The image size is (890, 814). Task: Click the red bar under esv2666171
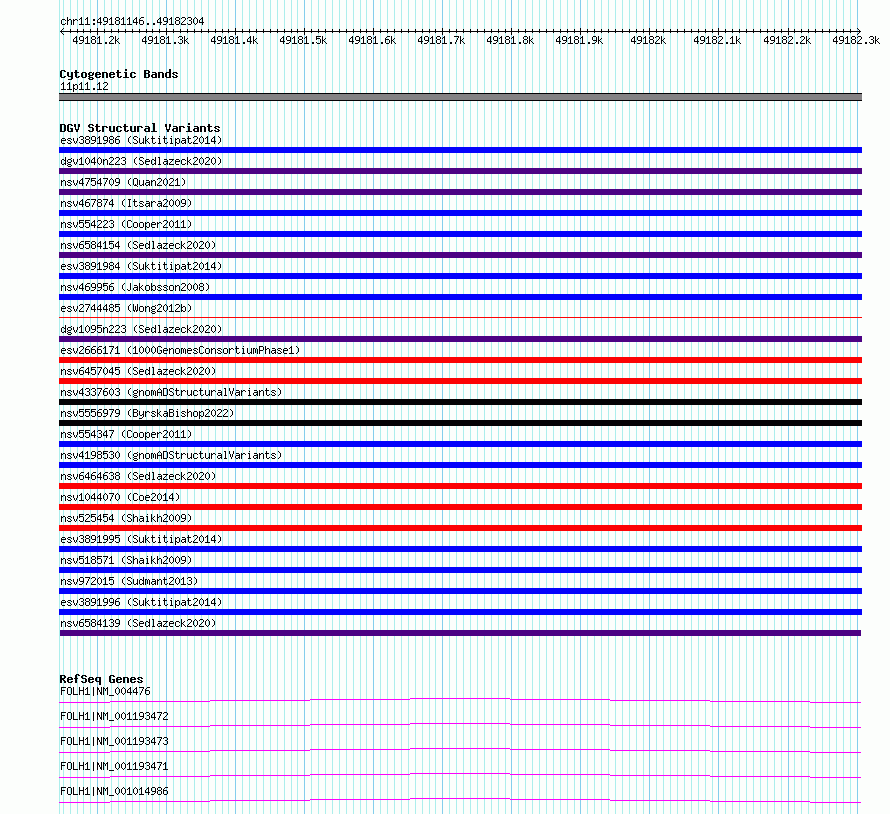coord(460,360)
